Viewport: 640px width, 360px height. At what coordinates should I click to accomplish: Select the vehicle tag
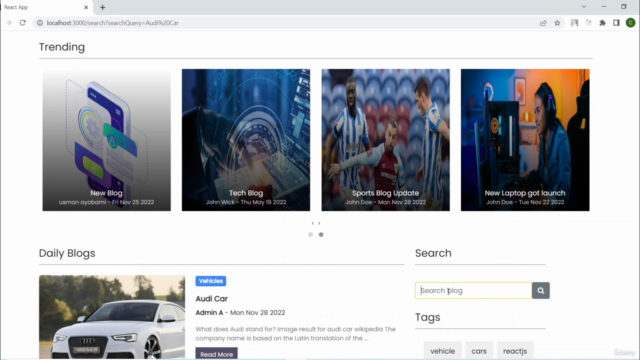point(442,351)
